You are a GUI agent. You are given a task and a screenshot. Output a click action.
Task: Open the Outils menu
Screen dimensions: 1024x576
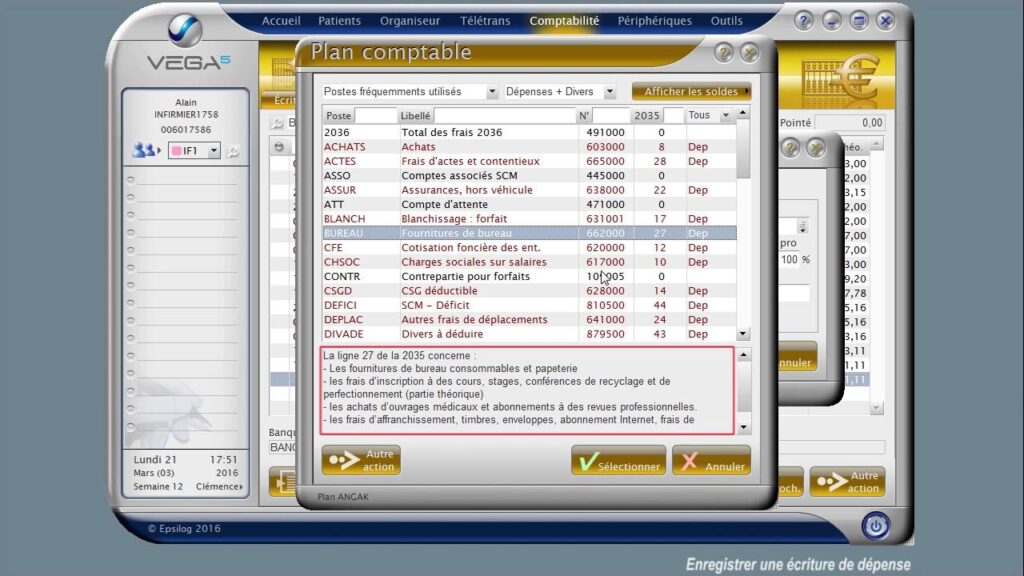tap(727, 19)
